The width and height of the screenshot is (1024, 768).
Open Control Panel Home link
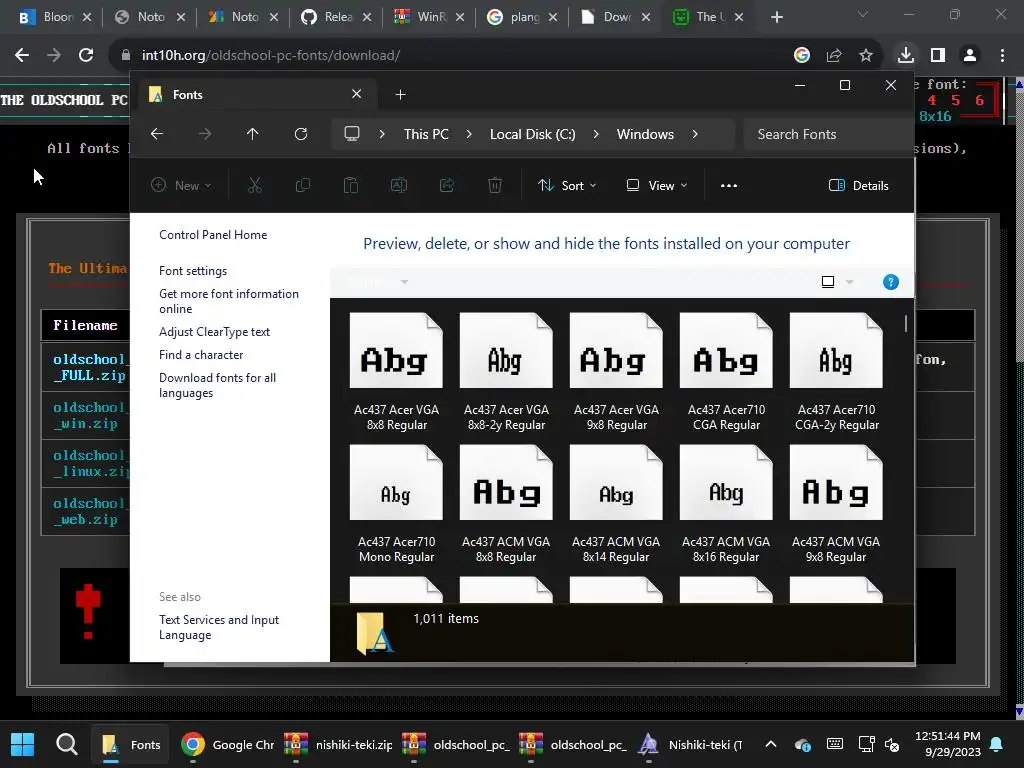click(x=213, y=234)
